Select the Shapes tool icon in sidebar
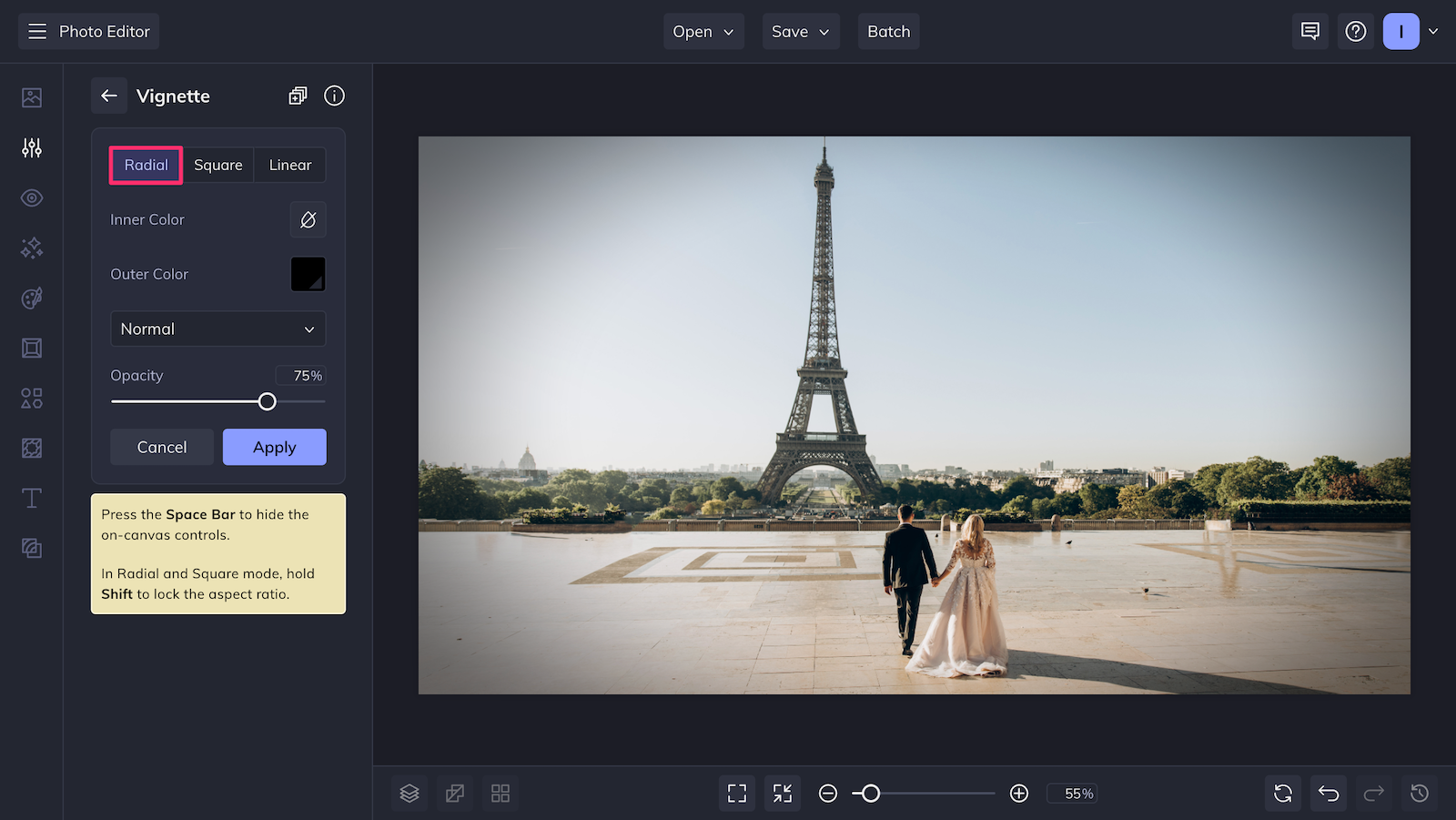 [31, 398]
